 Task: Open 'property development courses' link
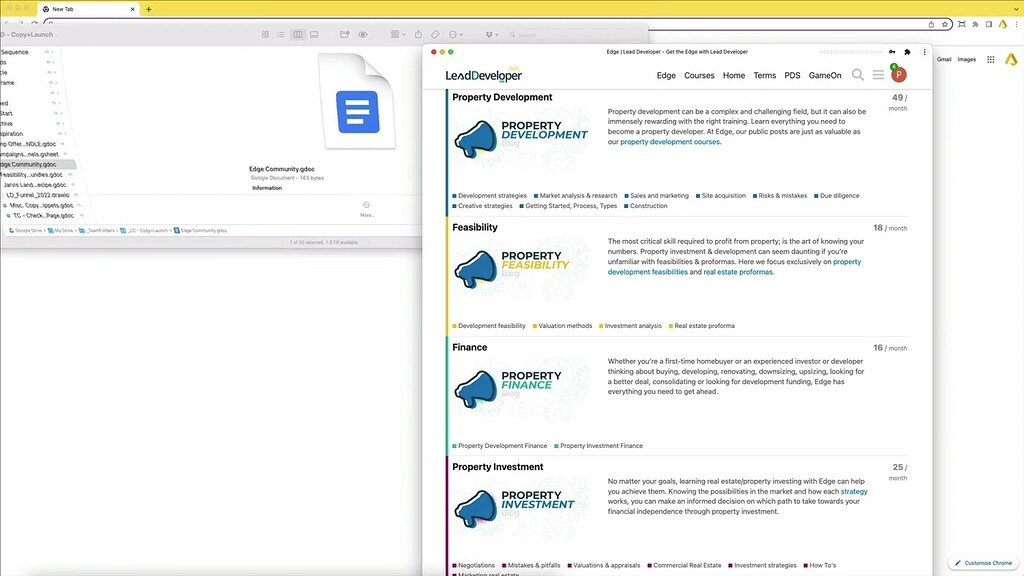tap(670, 142)
